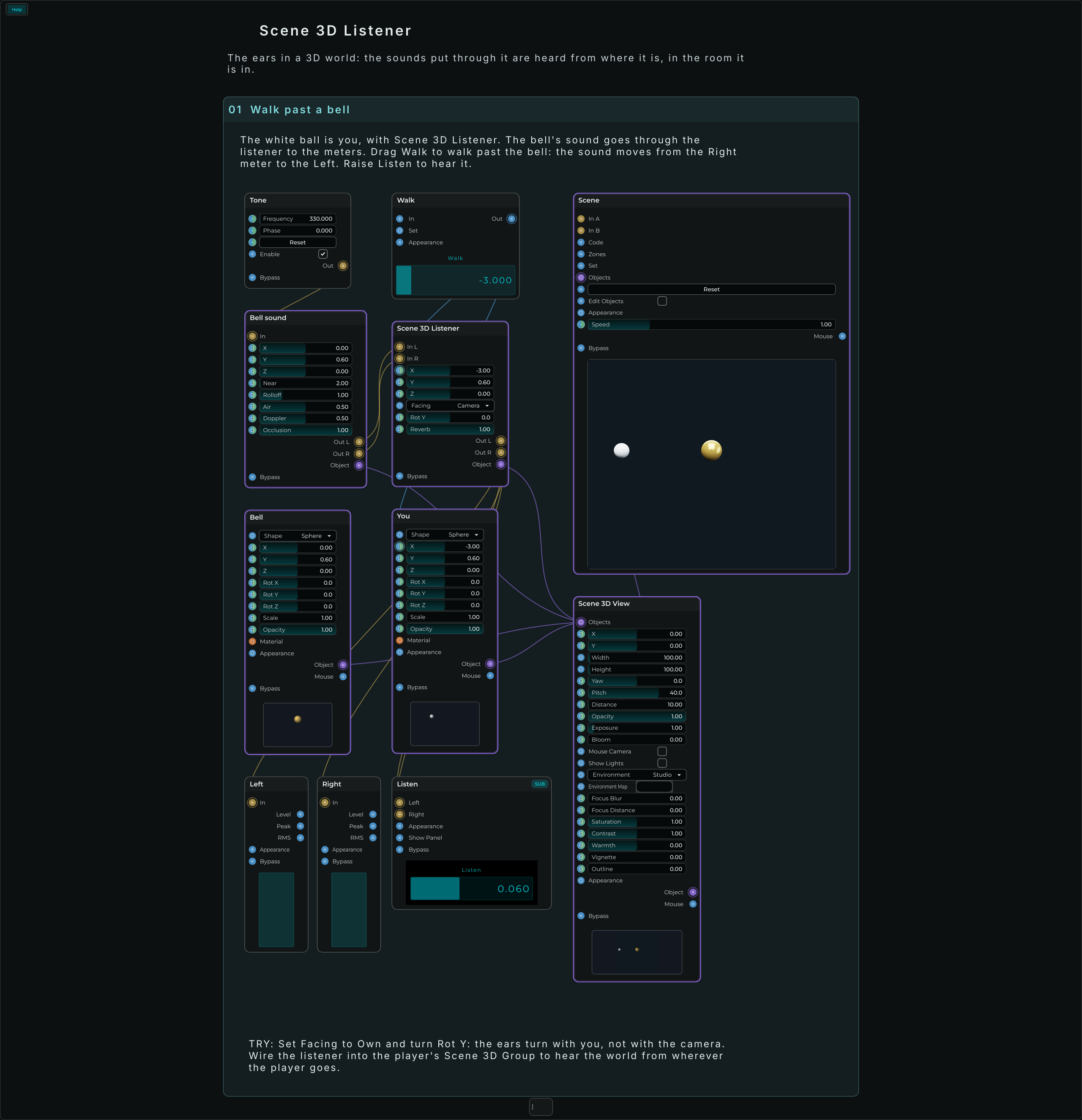
Task: Click Scene node Mouse output port
Action: (x=842, y=336)
